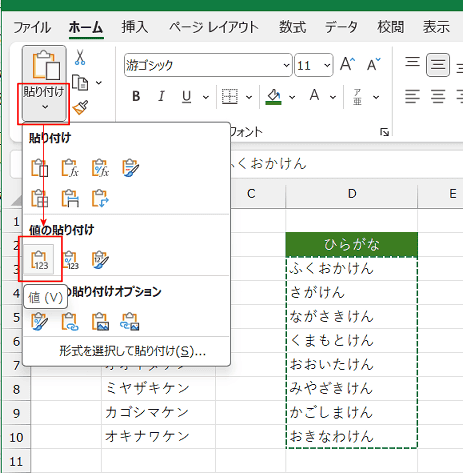This screenshot has width=463, height=473.
Task: Click Keep Source Column Widths paste icon
Action: (70, 198)
